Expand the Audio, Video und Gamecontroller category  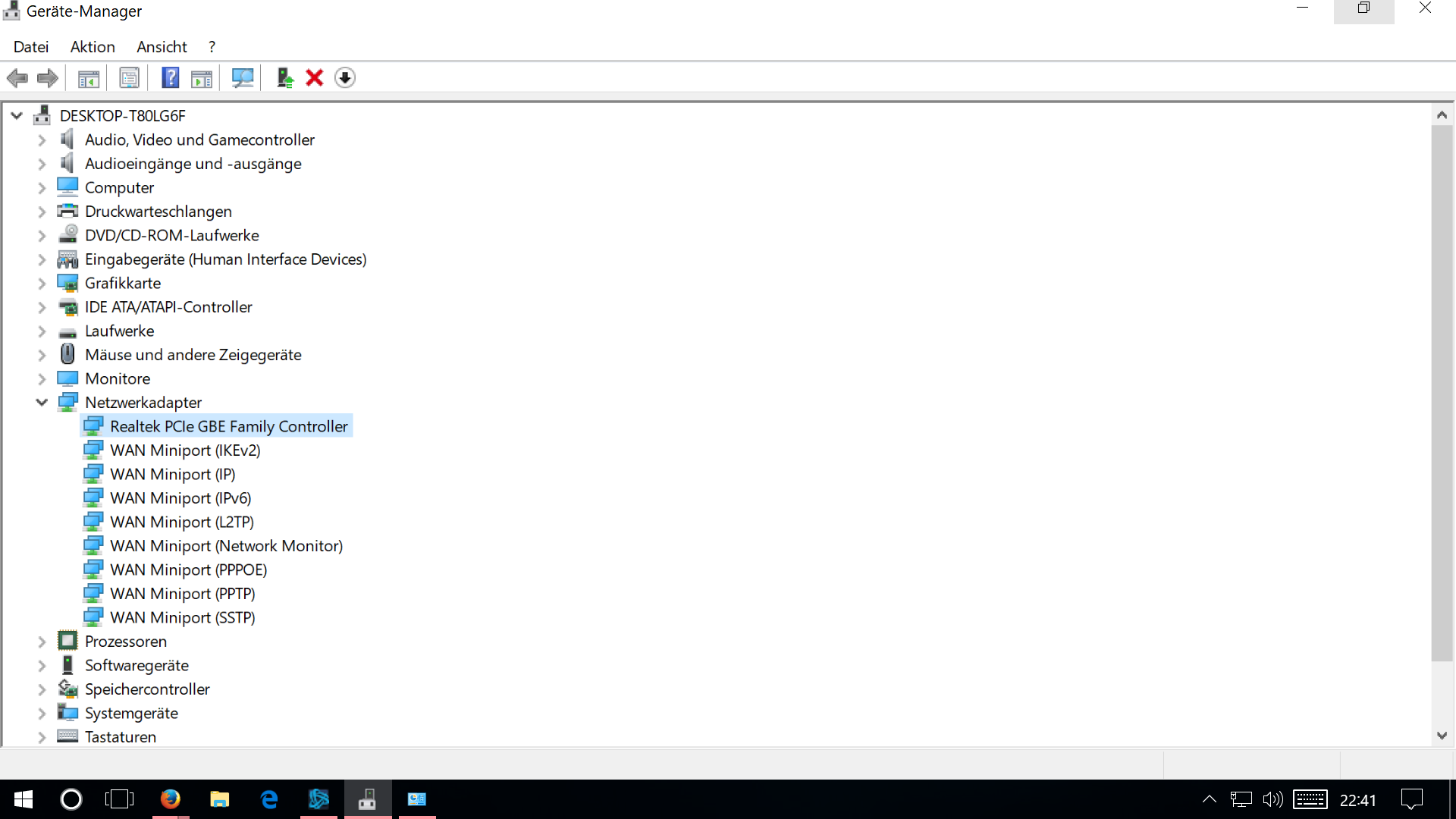pos(42,140)
